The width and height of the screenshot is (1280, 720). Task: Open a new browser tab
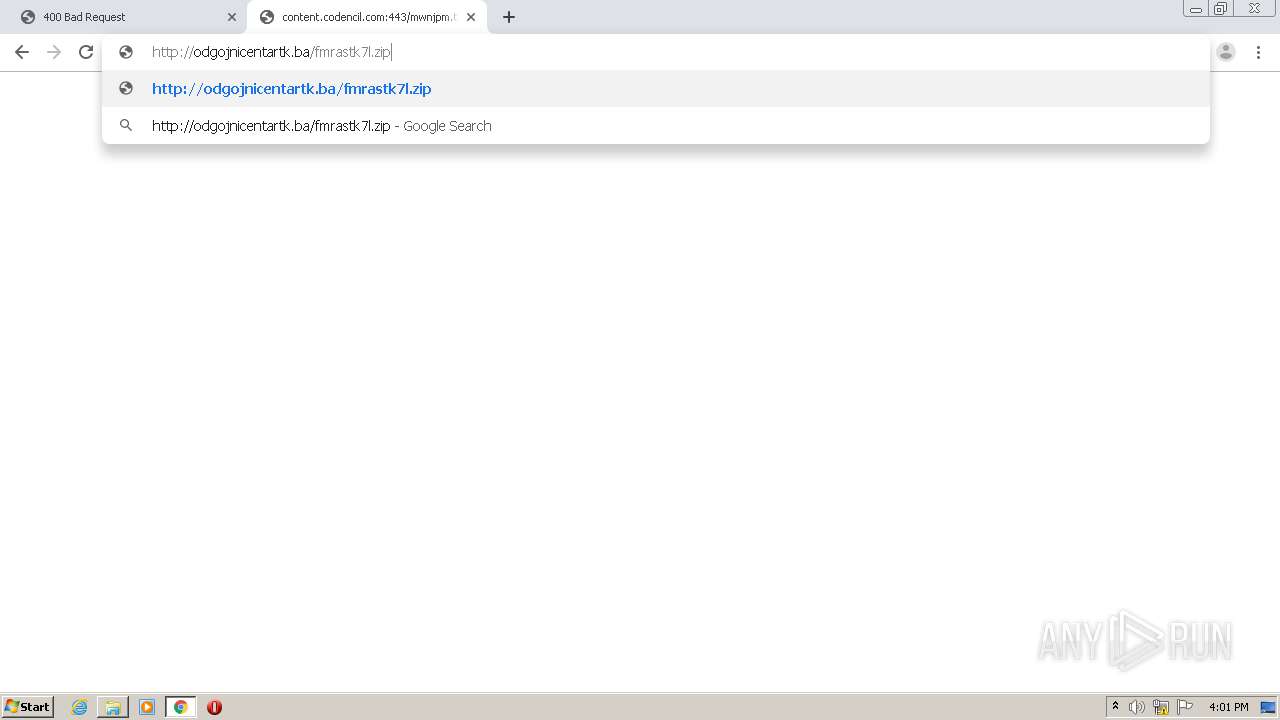[x=509, y=17]
